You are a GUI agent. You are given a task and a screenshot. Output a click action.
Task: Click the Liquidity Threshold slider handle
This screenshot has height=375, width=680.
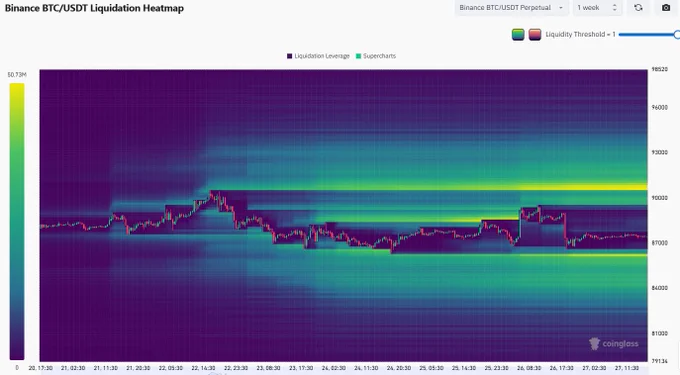point(677,34)
